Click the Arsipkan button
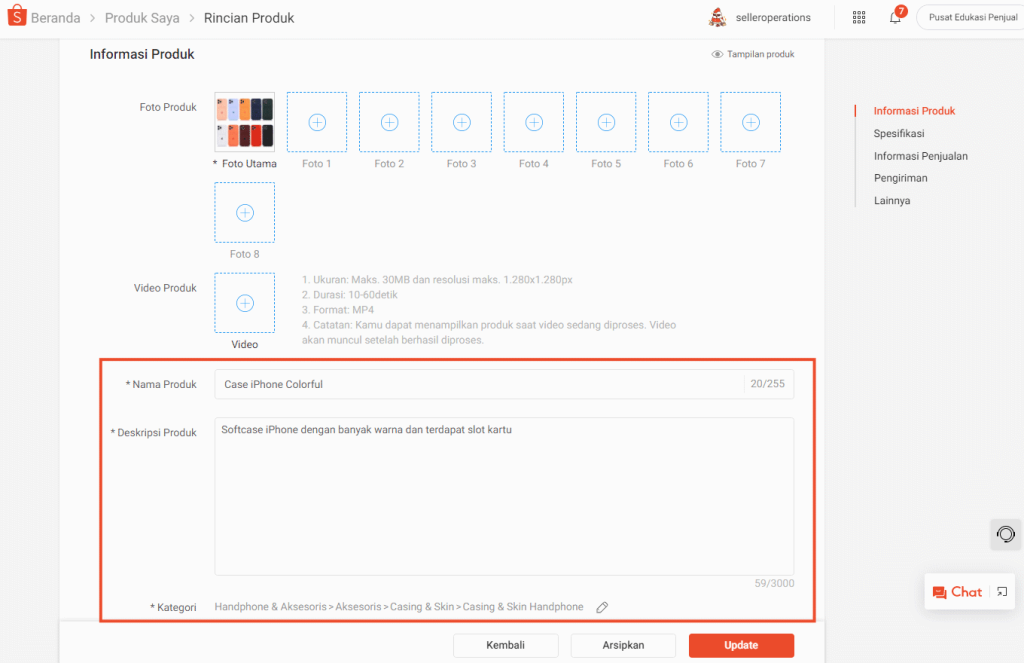The height and width of the screenshot is (663, 1024). pos(623,645)
